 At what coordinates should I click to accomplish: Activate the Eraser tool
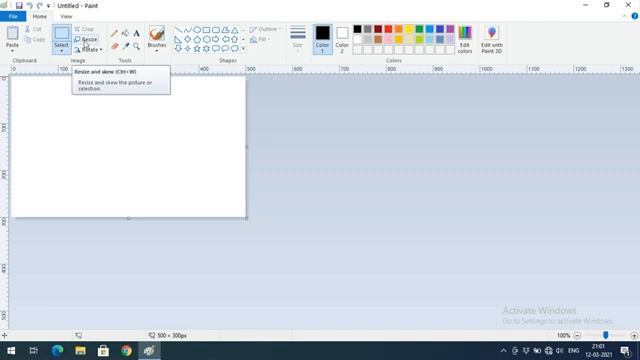coord(114,46)
